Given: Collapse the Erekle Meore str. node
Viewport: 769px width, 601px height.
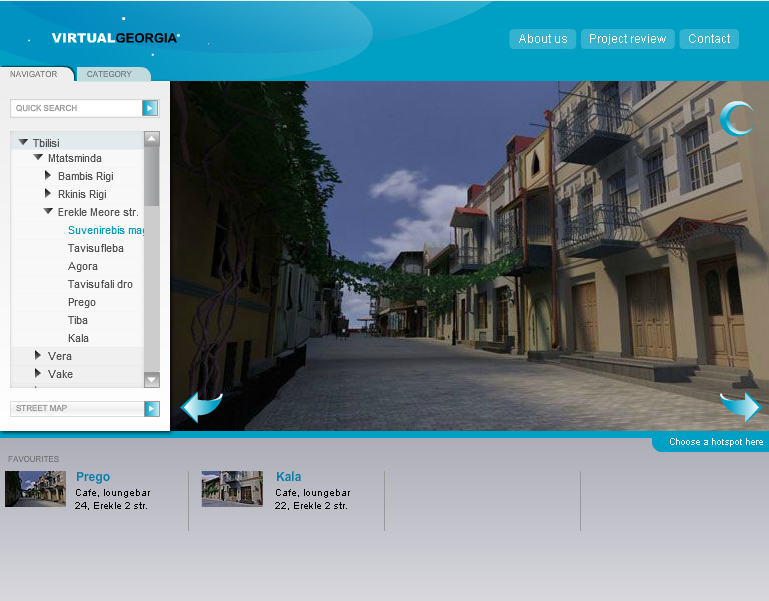Looking at the screenshot, I should tap(48, 211).
